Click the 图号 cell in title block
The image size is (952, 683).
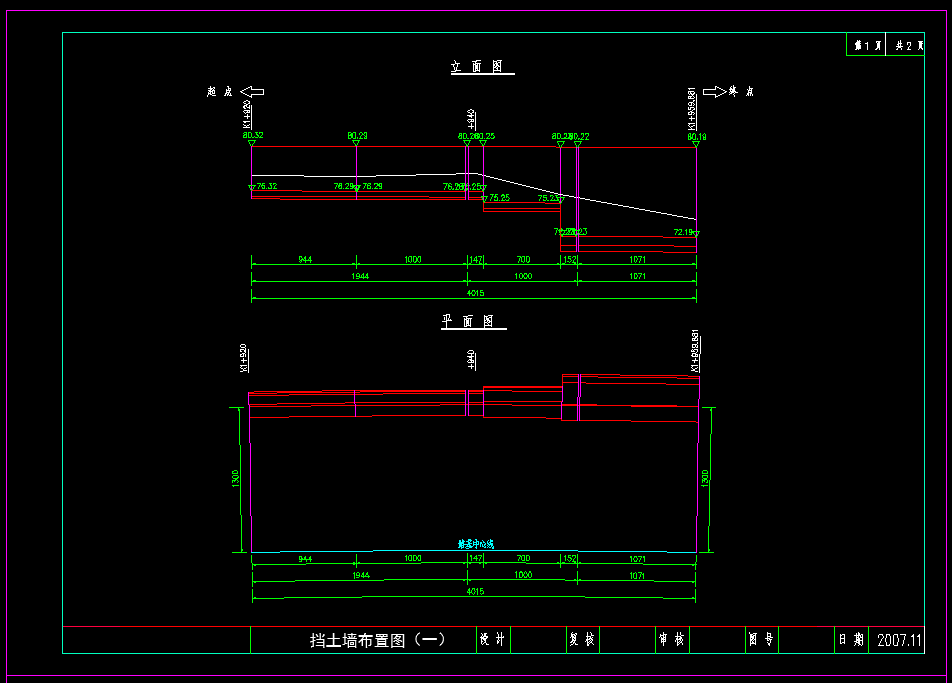[x=760, y=640]
